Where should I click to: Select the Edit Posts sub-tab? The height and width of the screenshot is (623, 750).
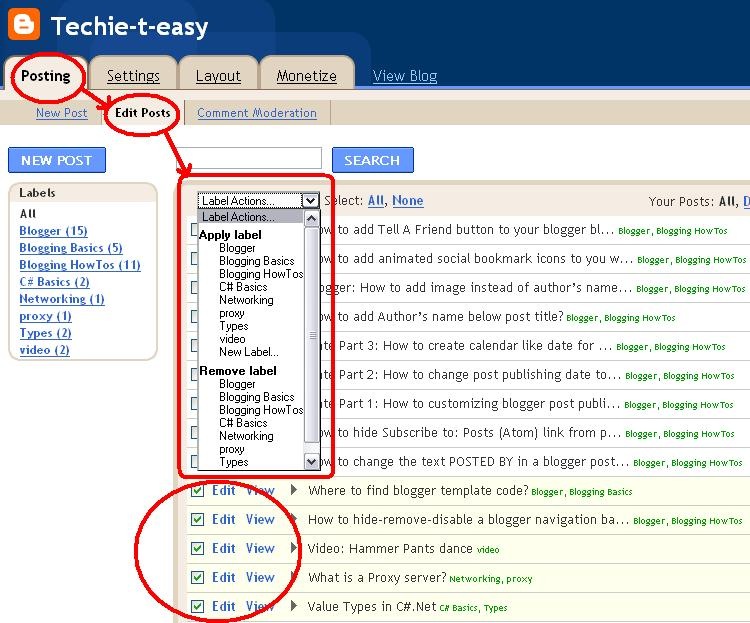pyautogui.click(x=143, y=113)
